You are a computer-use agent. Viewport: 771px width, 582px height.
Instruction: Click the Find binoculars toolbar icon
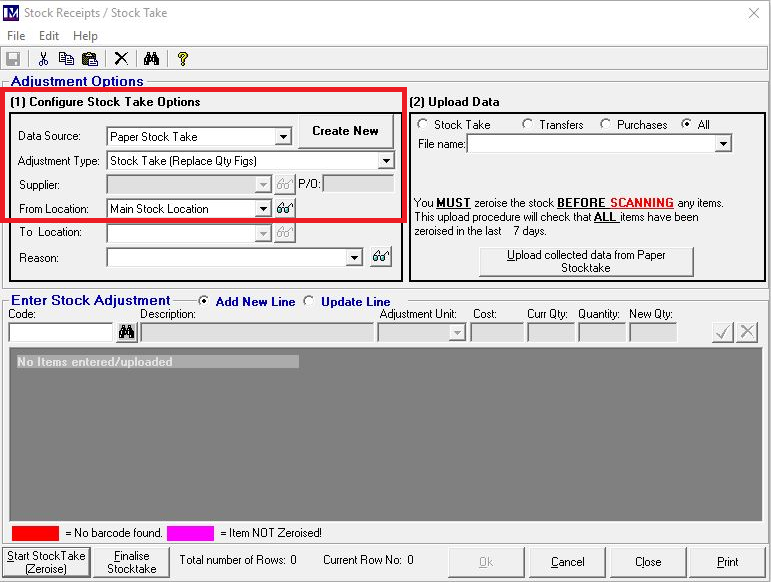(x=151, y=59)
